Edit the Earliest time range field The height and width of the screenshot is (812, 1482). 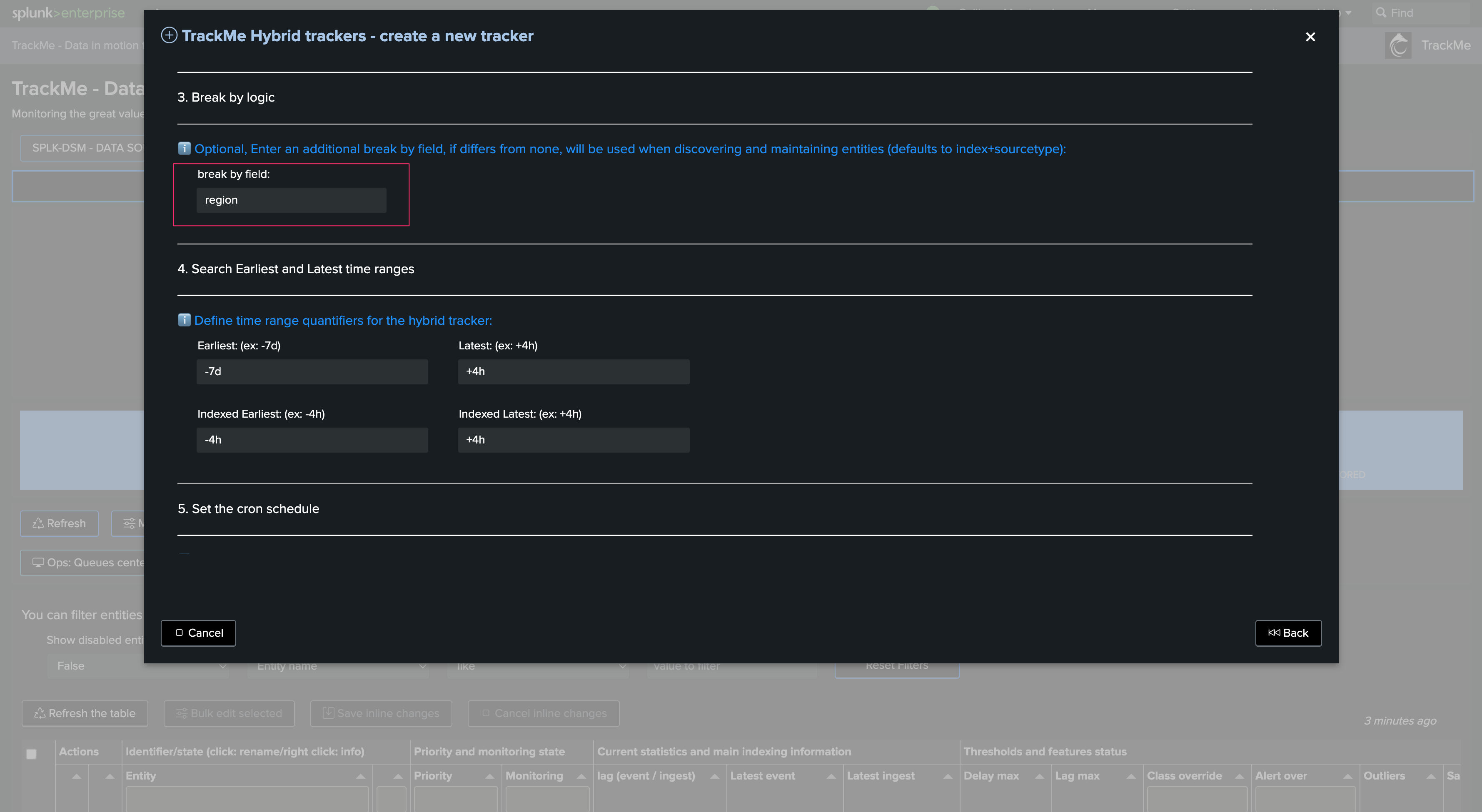(312, 371)
